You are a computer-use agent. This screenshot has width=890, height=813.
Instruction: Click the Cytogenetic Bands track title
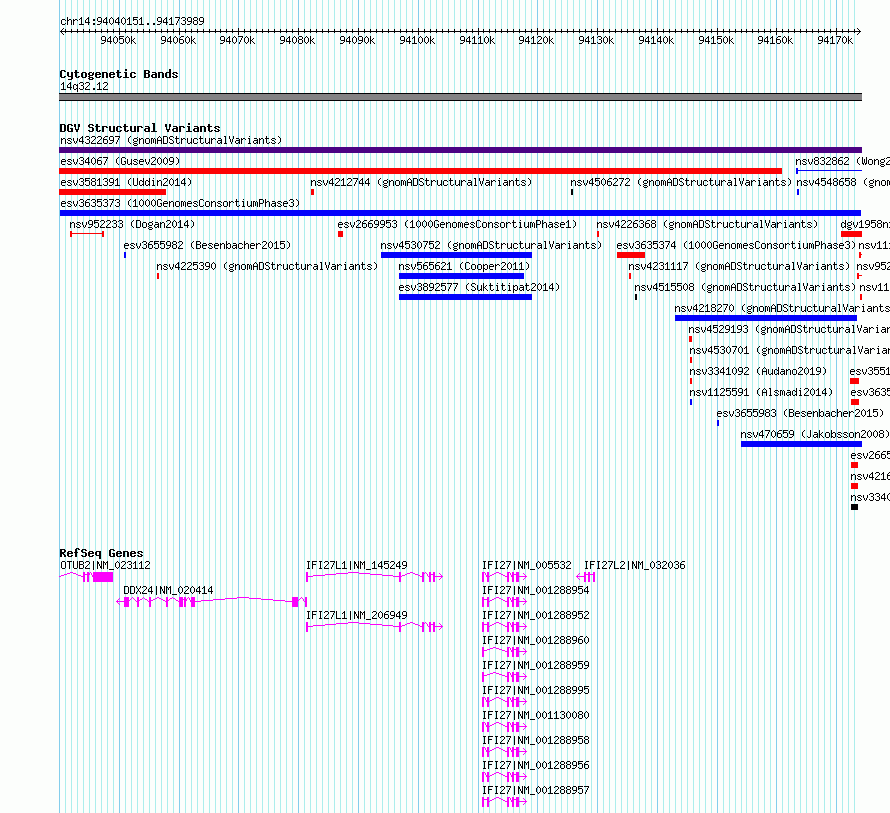(119, 74)
